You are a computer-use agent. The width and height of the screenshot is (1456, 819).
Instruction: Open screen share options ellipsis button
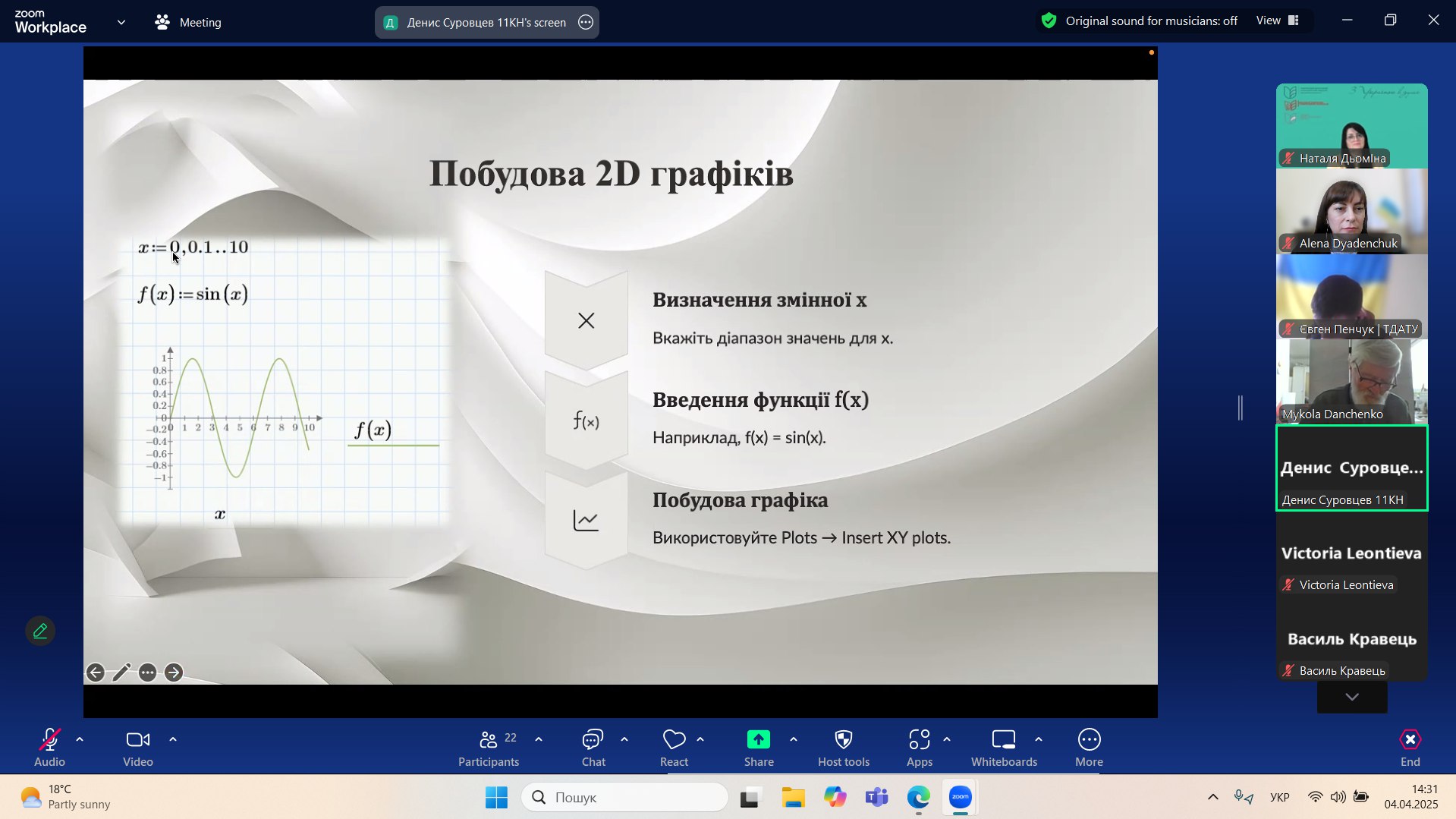pyautogui.click(x=586, y=23)
